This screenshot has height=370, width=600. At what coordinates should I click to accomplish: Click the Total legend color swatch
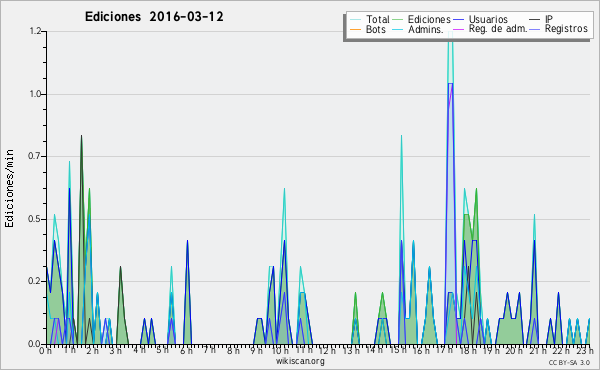coord(355,20)
